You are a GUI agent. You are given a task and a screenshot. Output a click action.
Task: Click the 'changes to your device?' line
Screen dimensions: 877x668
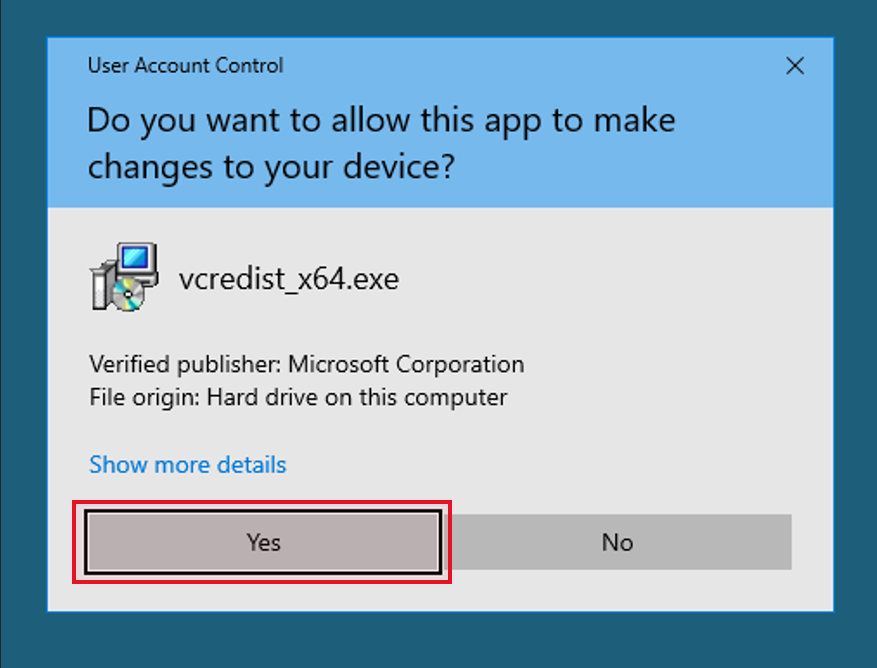point(271,167)
